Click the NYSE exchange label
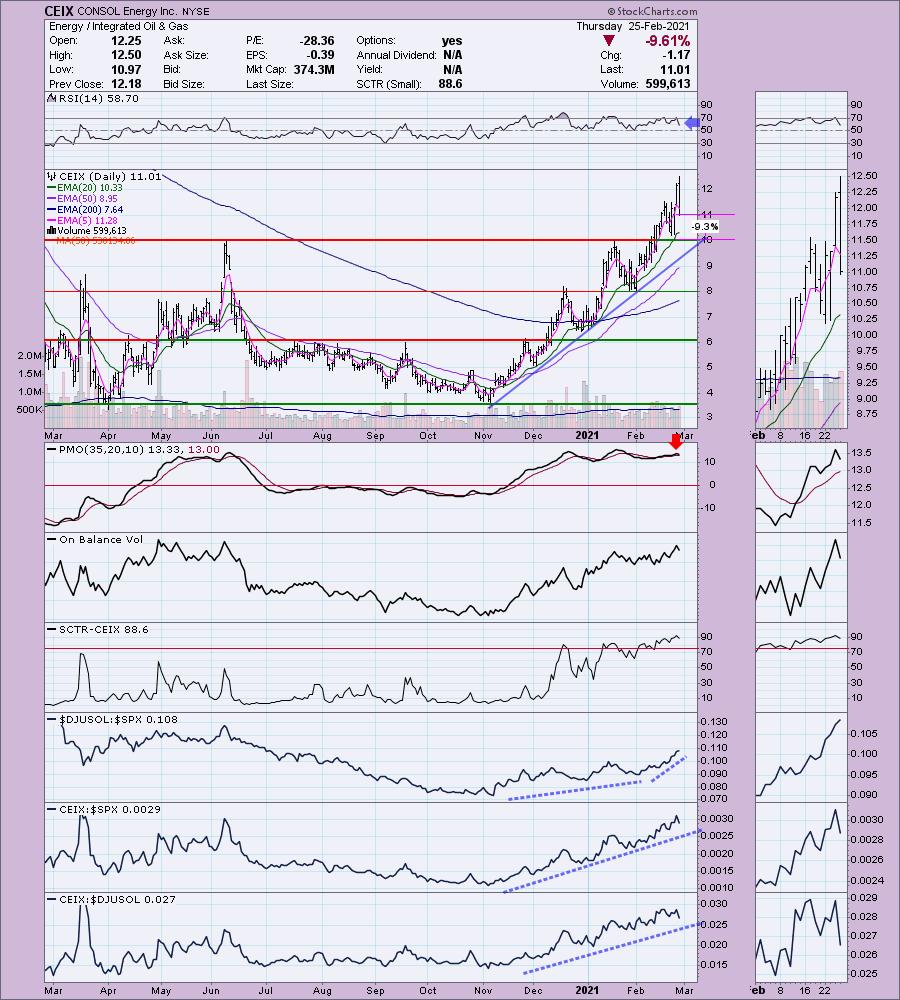 [195, 11]
